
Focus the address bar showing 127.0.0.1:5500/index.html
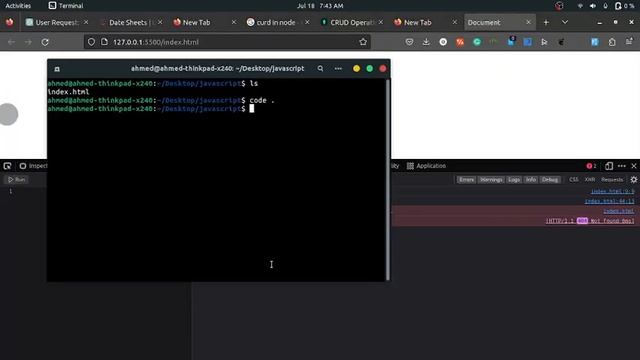[227, 42]
